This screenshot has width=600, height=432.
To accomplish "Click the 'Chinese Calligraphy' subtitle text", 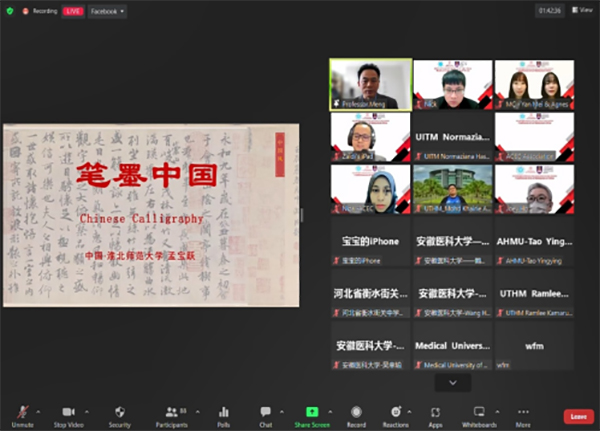I will coord(141,219).
